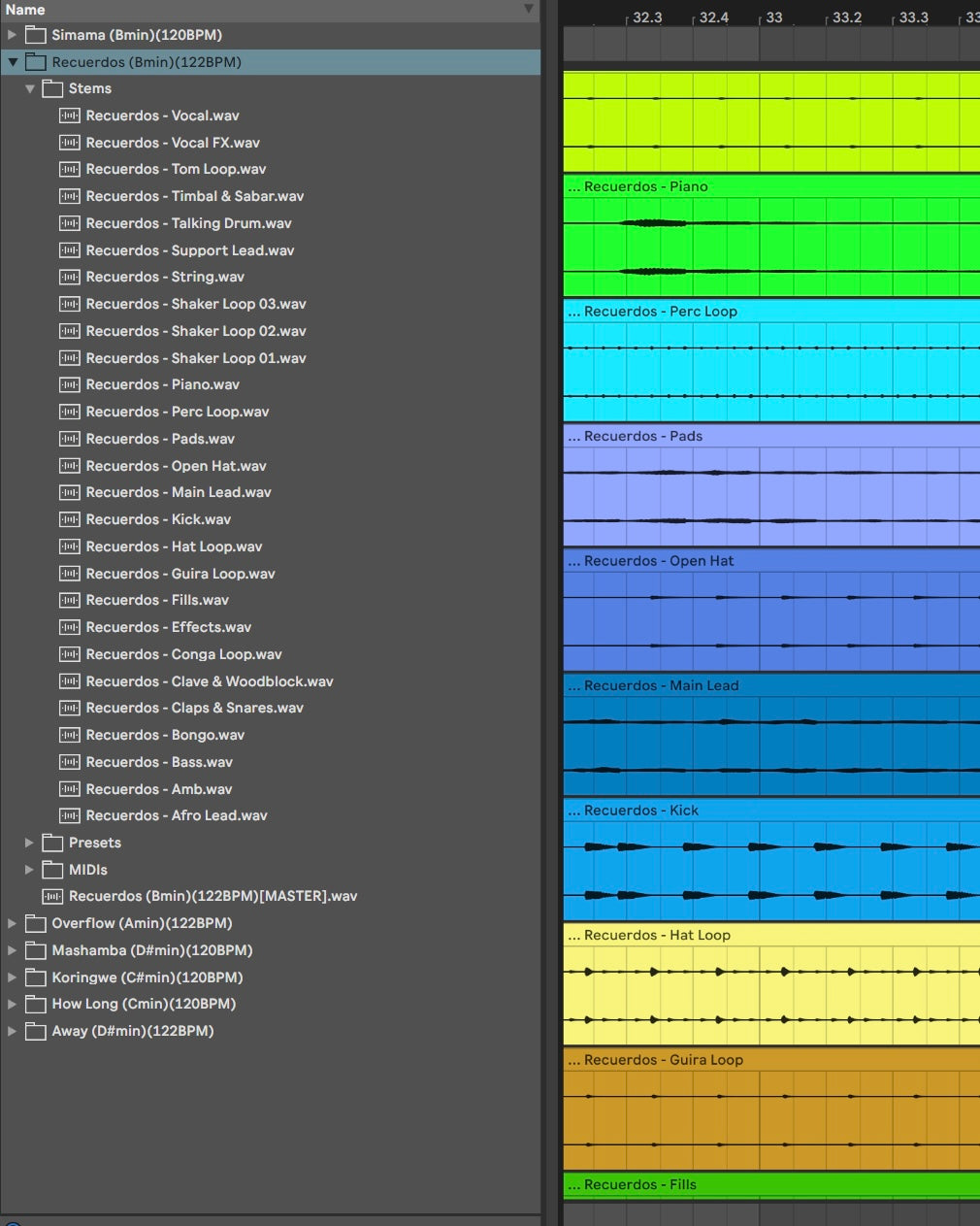Select Recuerdos - Main Lead.wav in the browser
The image size is (980, 1226).
178,492
